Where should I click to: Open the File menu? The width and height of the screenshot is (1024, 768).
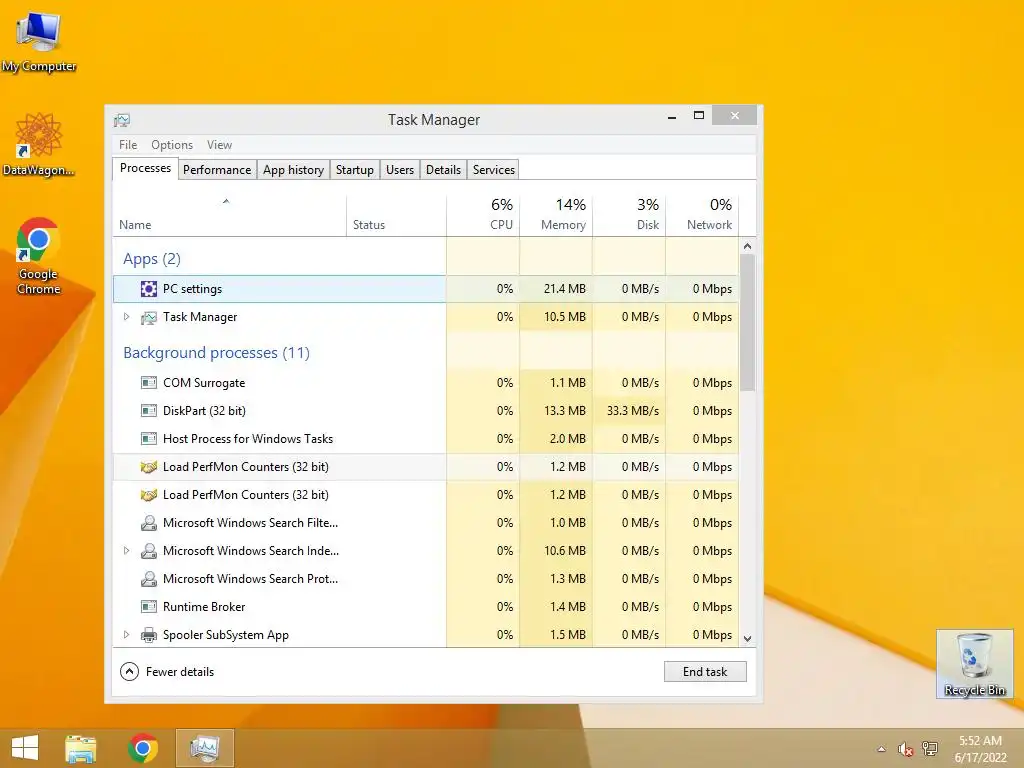(128, 145)
